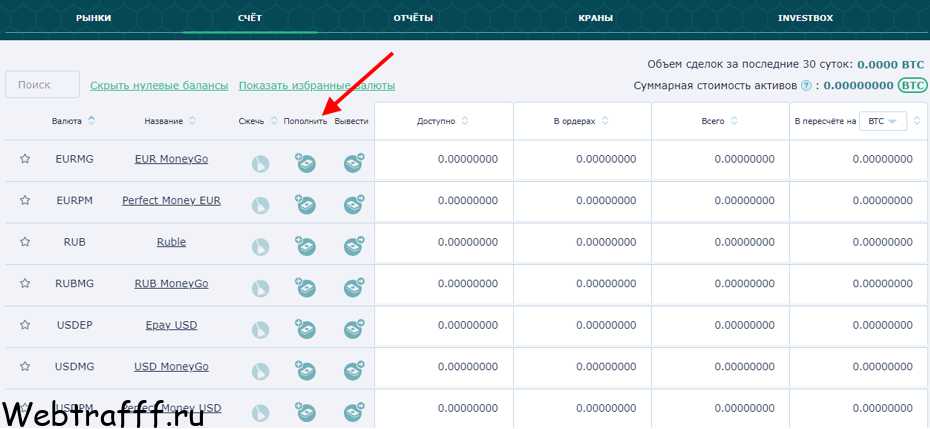Mark EURPM as favorite with star

(x=25, y=201)
